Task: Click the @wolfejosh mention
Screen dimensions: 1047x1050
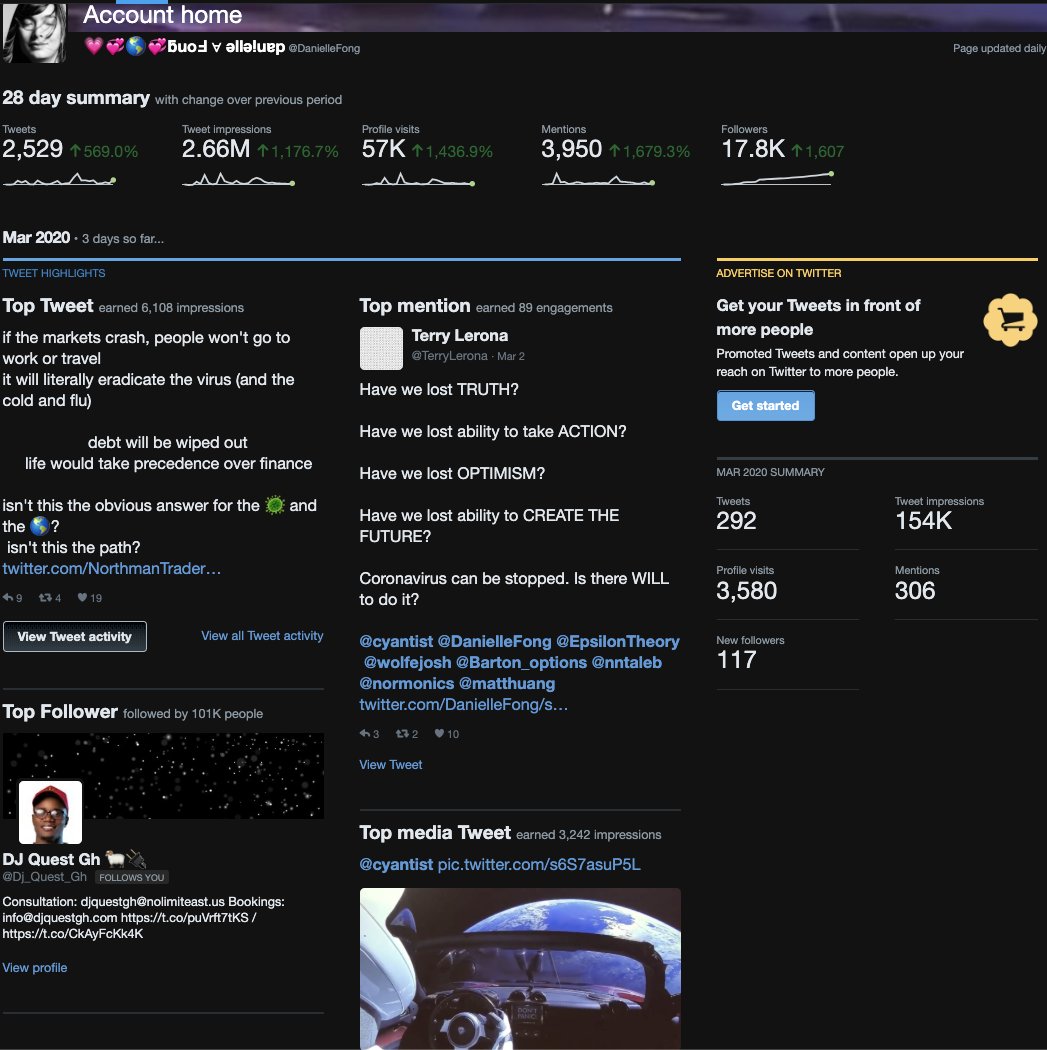Action: pyautogui.click(x=407, y=662)
